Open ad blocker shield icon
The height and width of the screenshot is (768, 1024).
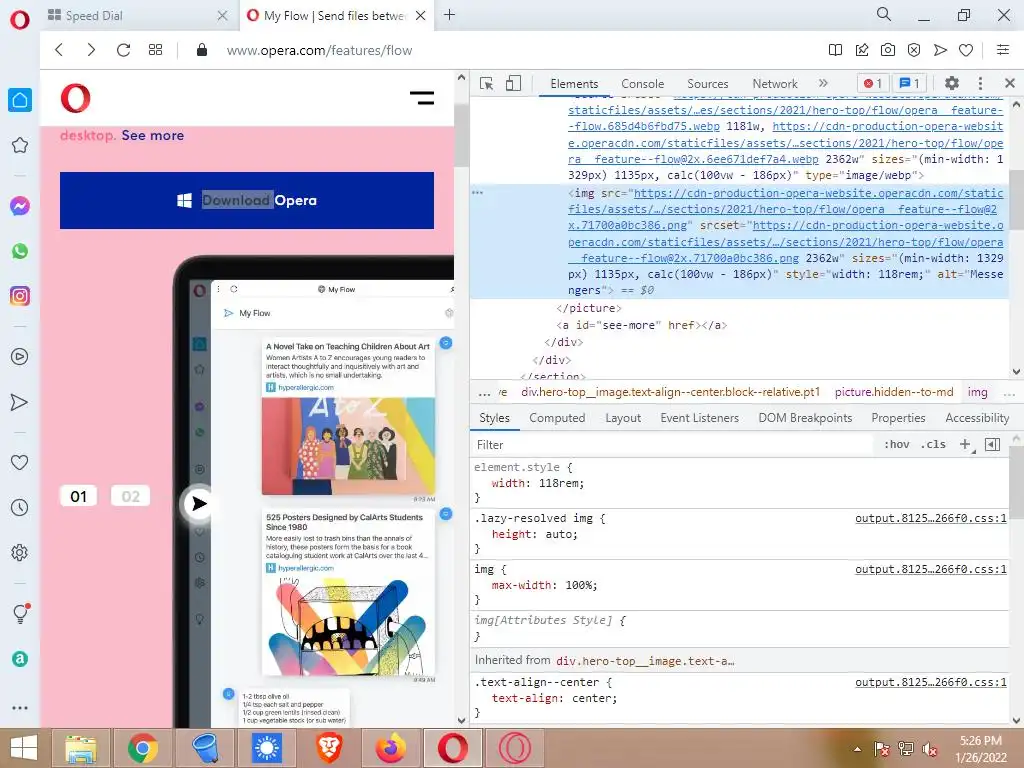point(914,50)
